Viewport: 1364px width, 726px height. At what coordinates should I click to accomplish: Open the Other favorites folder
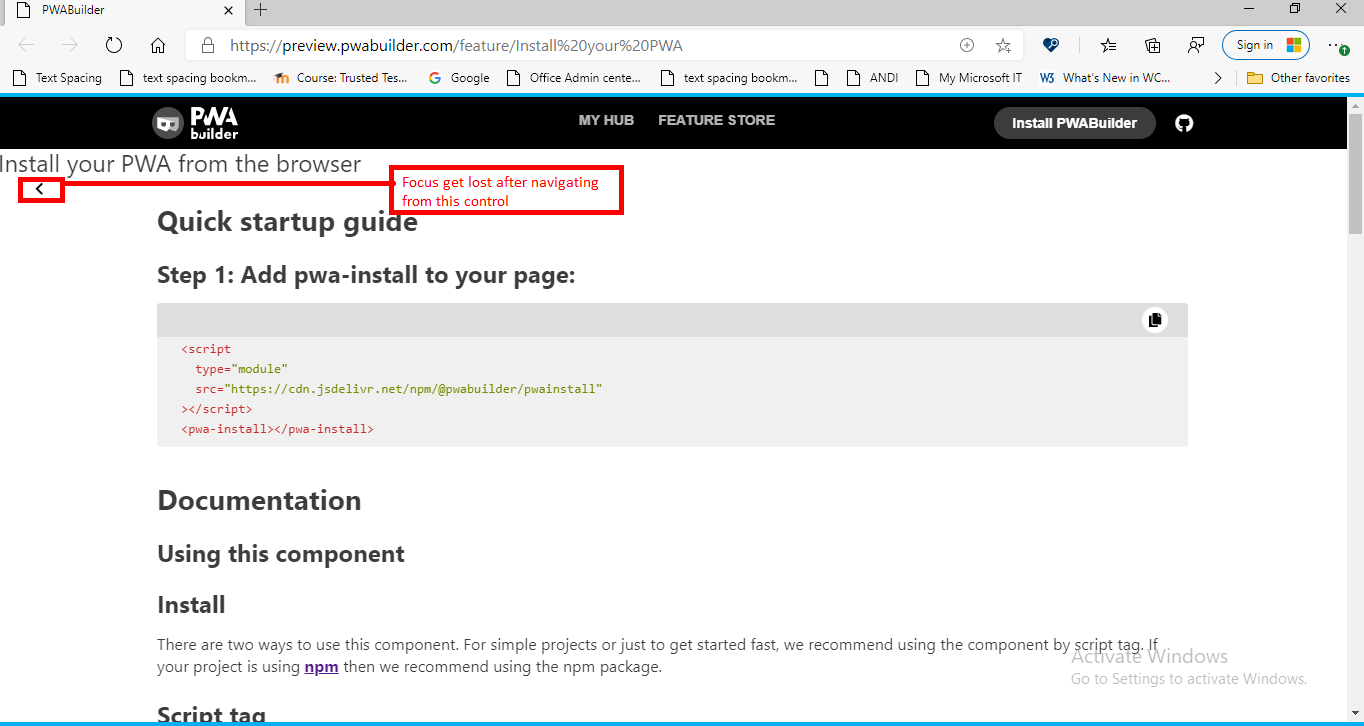click(x=1298, y=77)
